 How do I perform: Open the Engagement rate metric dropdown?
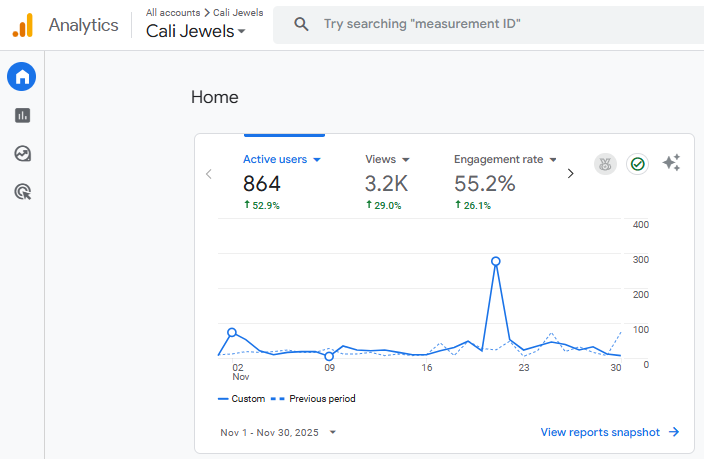click(505, 160)
